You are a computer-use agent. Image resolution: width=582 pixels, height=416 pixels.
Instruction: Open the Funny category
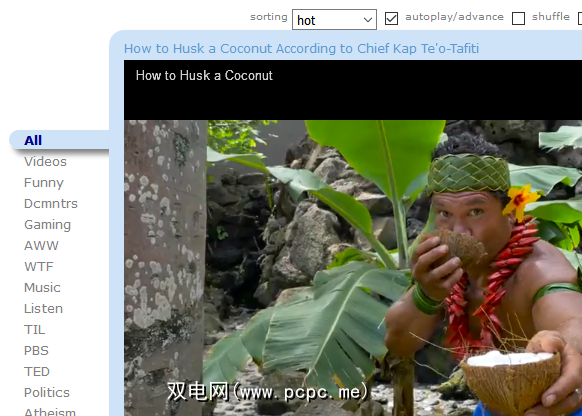(44, 183)
